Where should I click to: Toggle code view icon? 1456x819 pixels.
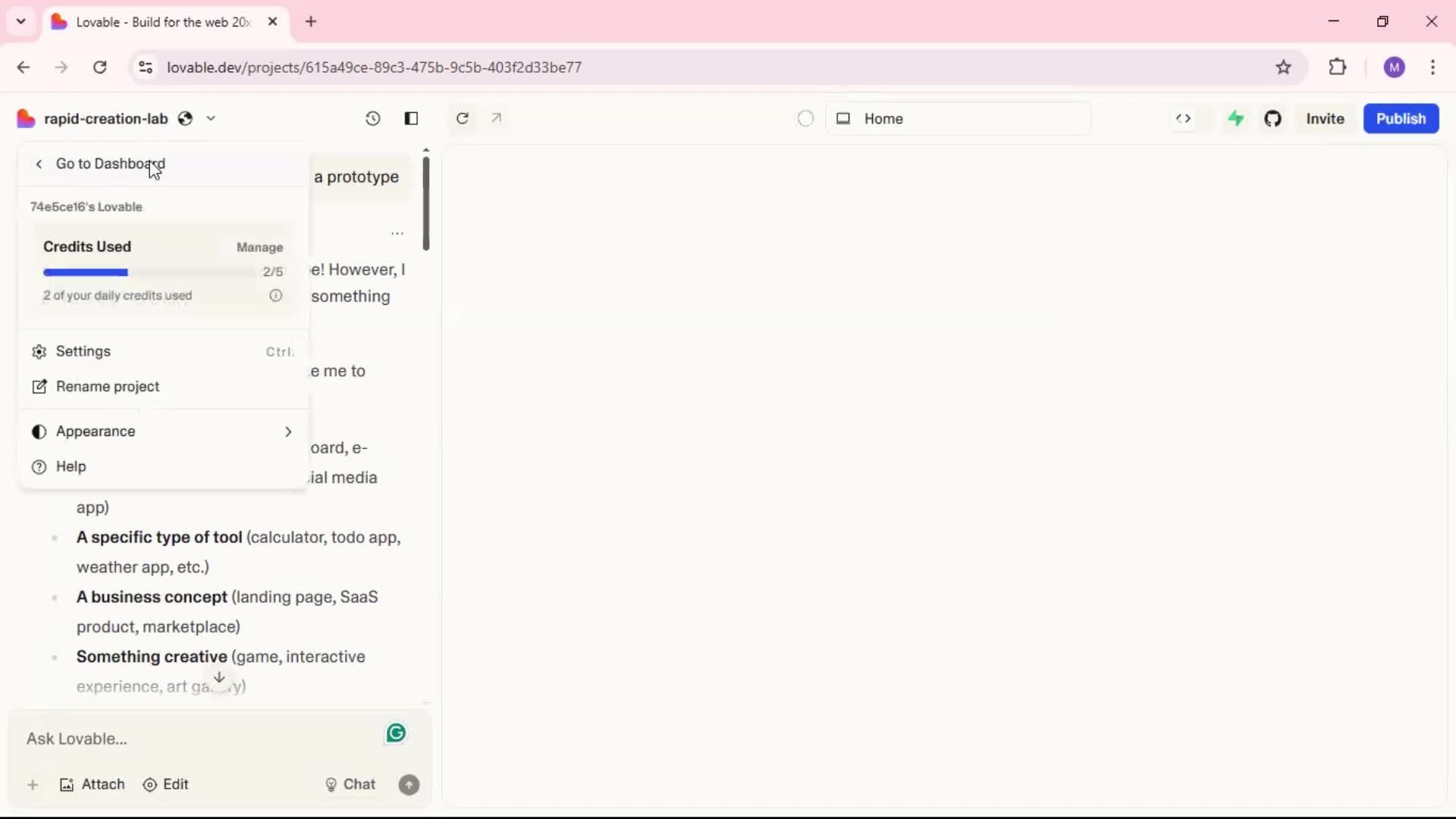[x=1183, y=118]
